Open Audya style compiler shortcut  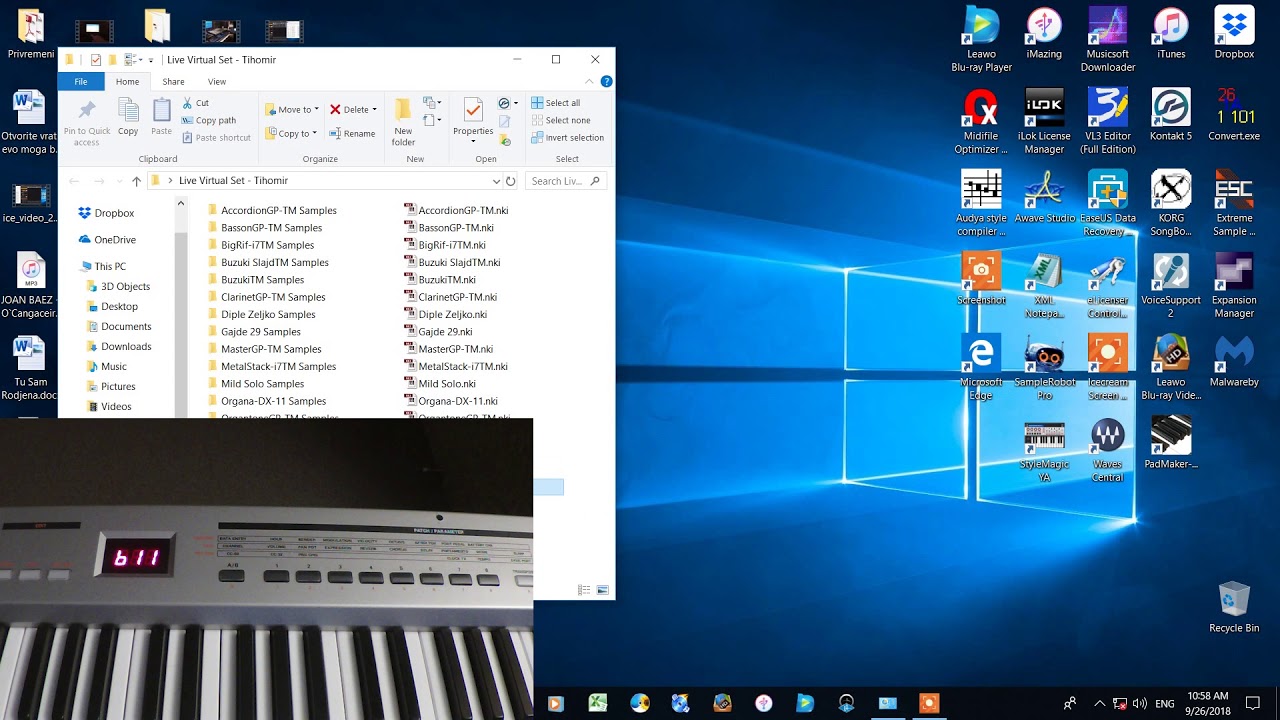pos(981,204)
